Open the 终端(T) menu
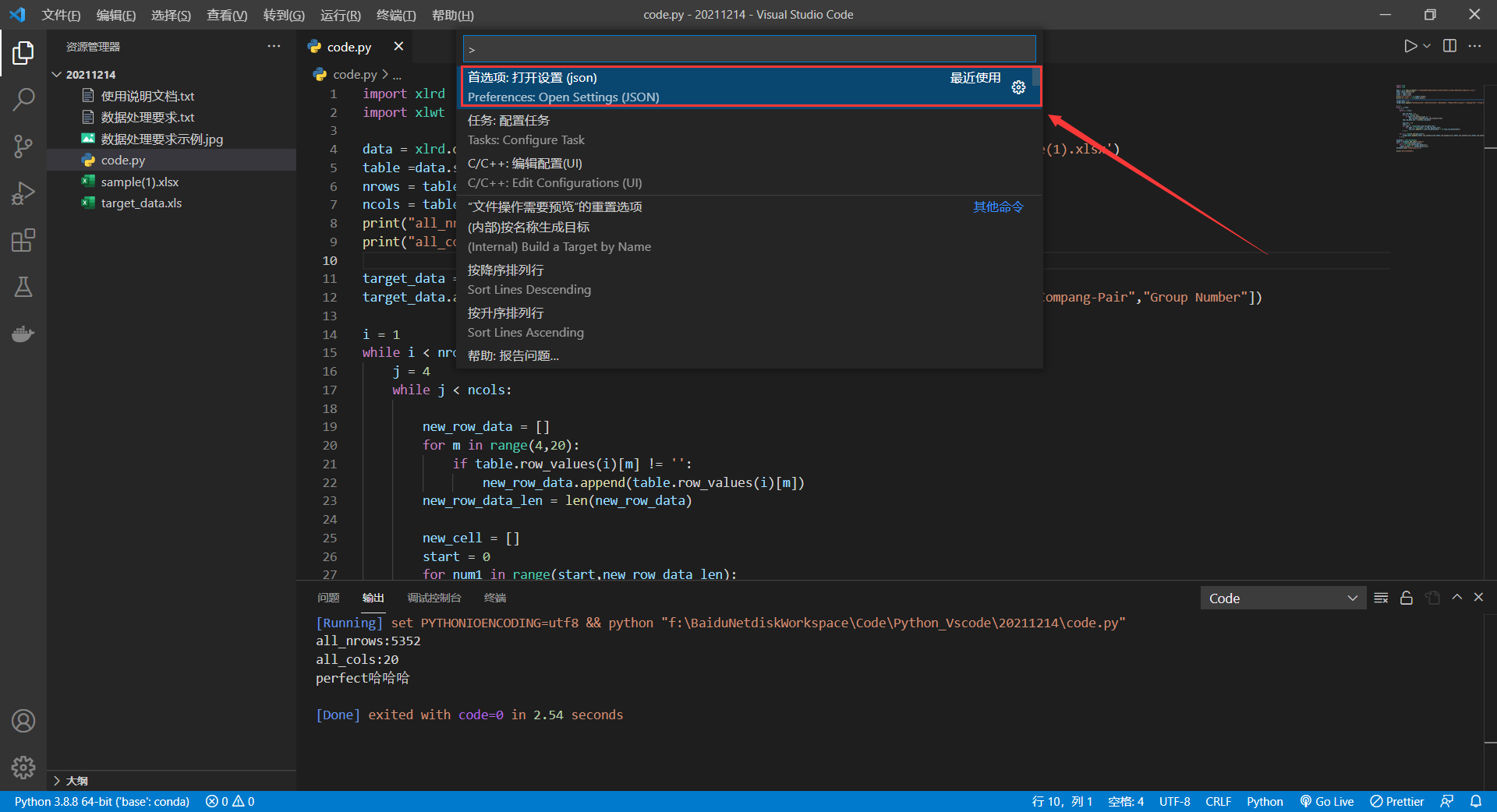This screenshot has height=812, width=1497. point(396,15)
